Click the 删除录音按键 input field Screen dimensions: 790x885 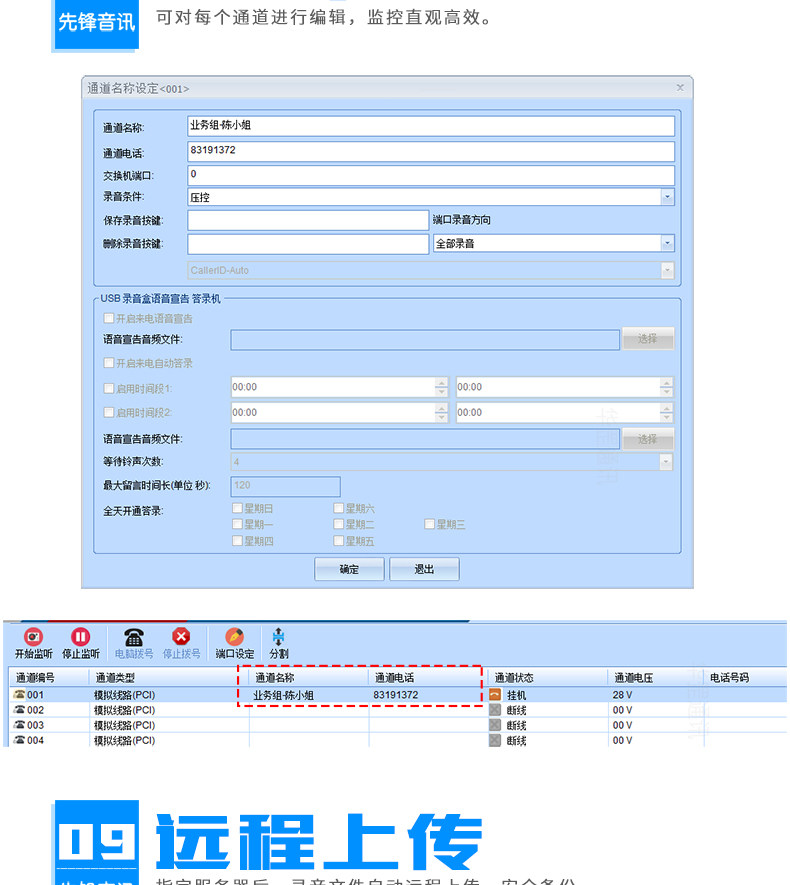pyautogui.click(x=308, y=244)
